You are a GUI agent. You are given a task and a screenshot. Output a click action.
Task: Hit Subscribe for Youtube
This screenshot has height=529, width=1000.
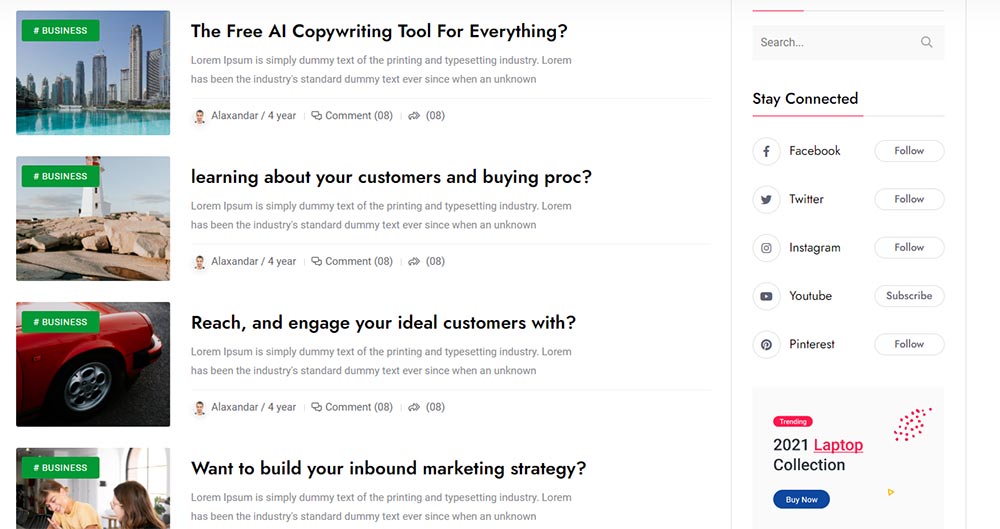[909, 296]
